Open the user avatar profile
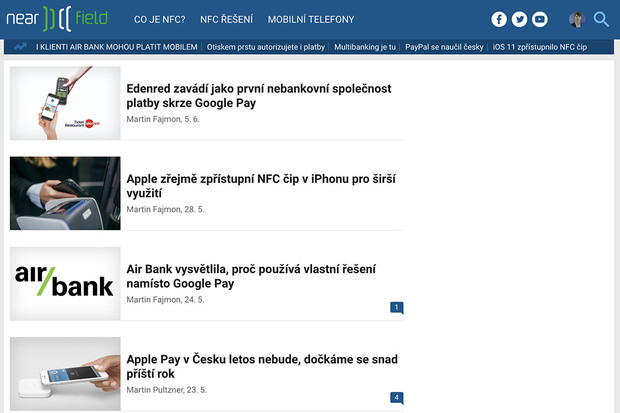 577,19
